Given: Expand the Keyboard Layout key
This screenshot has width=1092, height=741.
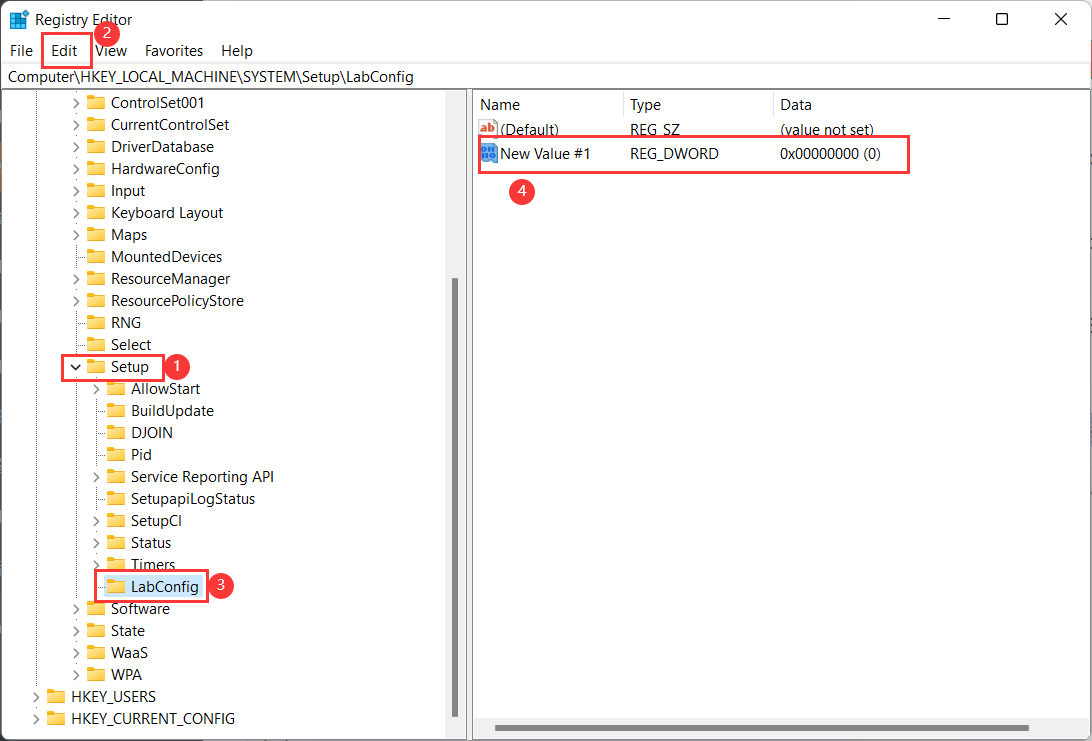Looking at the screenshot, I should click(x=77, y=213).
